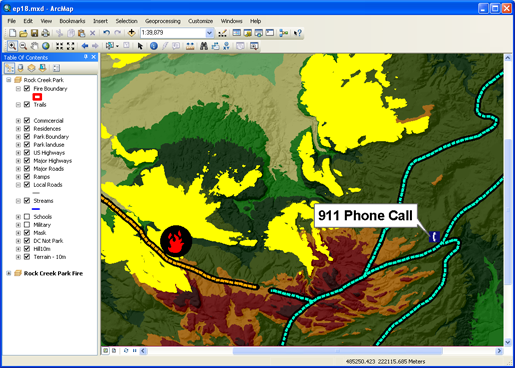Image resolution: width=515 pixels, height=368 pixels.
Task: Collapse the Rock Creek Park data frame
Action: pyautogui.click(x=9, y=80)
